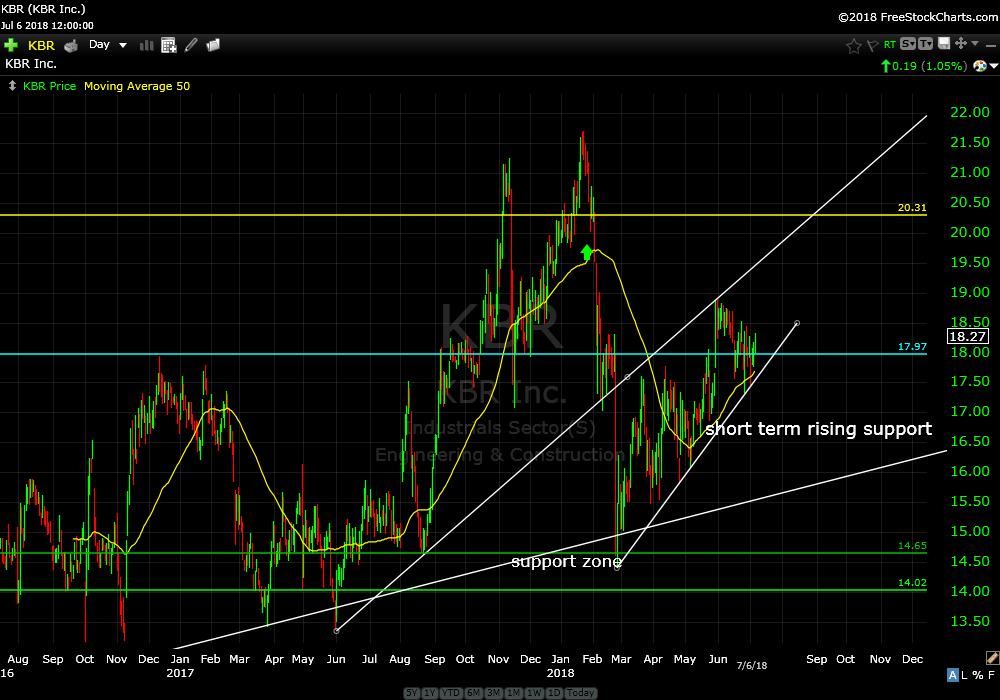This screenshot has width=1000, height=700.
Task: Click the chart style bars icon
Action: (x=147, y=45)
